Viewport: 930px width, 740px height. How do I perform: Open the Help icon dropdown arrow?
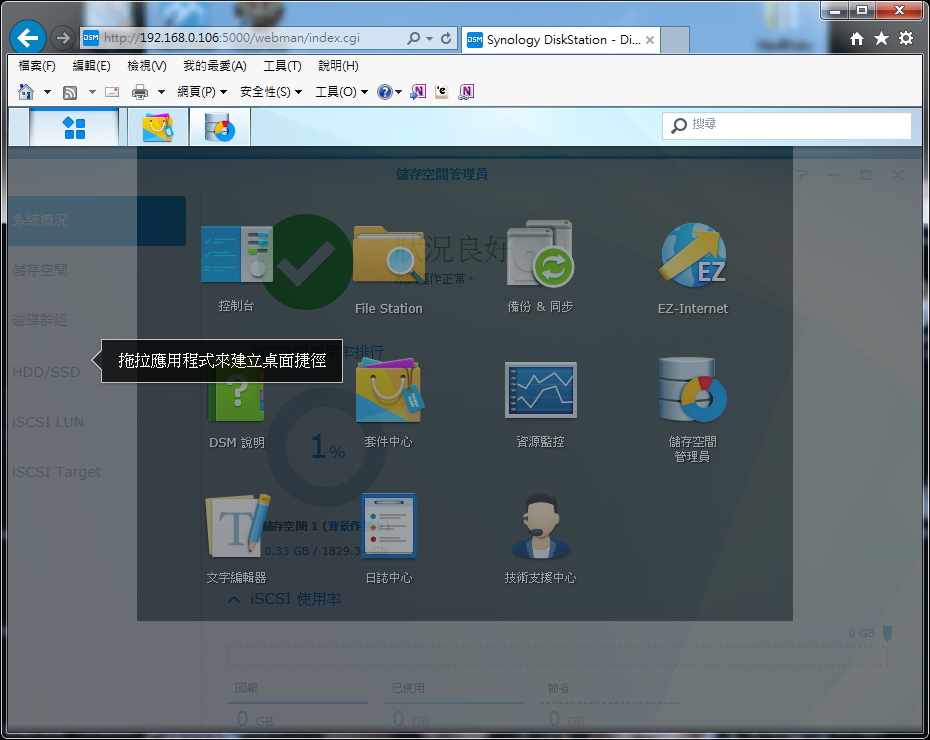click(x=399, y=92)
